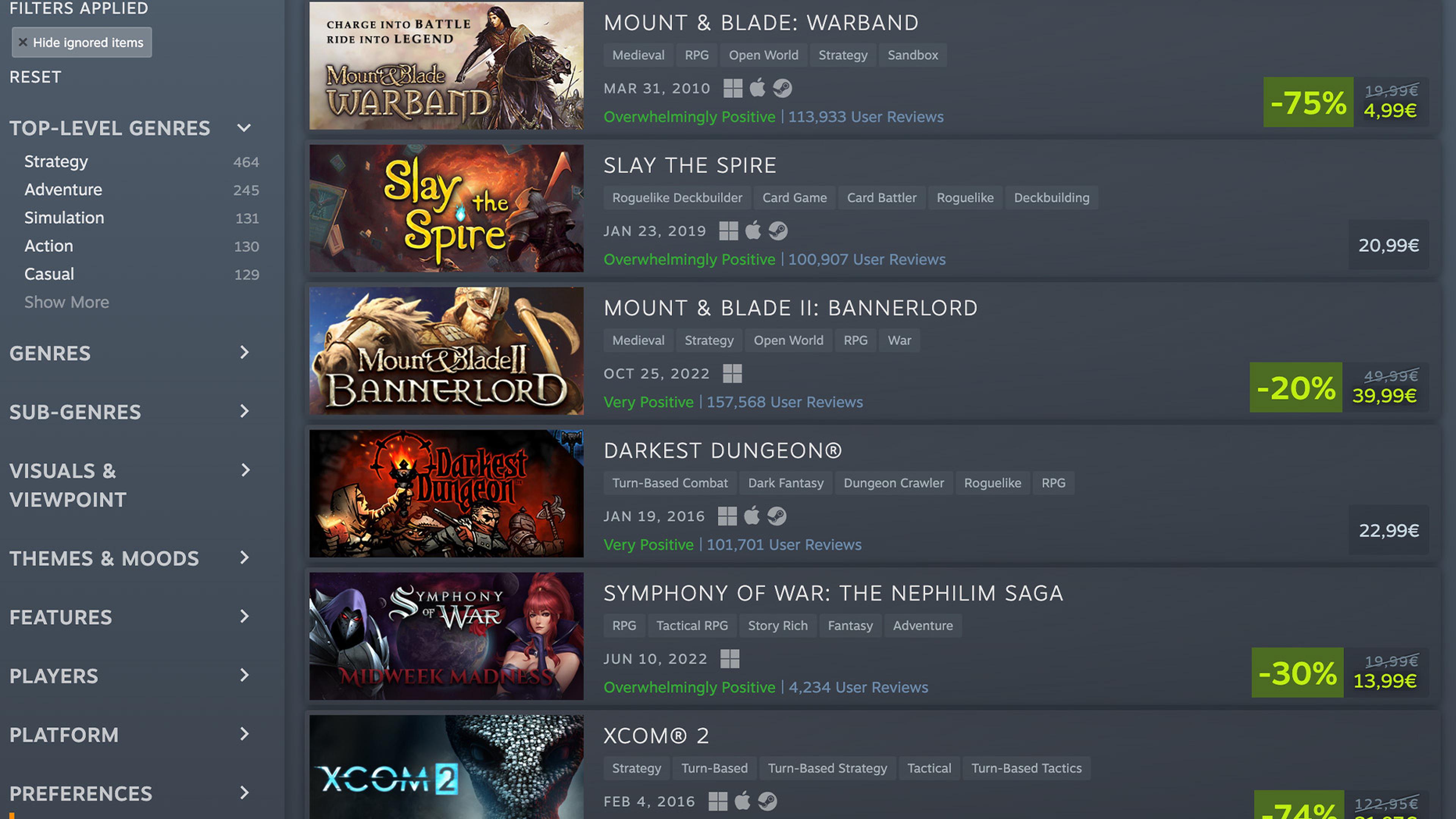Reset all applied filters
1456x819 pixels.
[x=35, y=77]
